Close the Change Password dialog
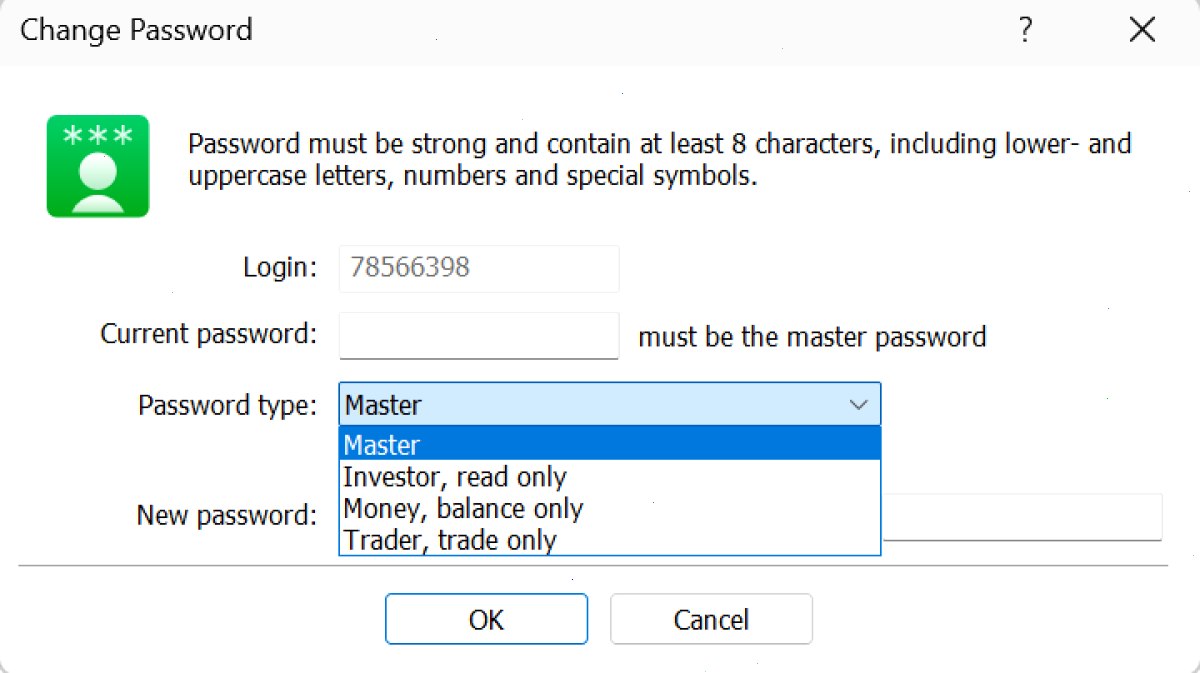The image size is (1200, 673). pyautogui.click(x=1142, y=31)
